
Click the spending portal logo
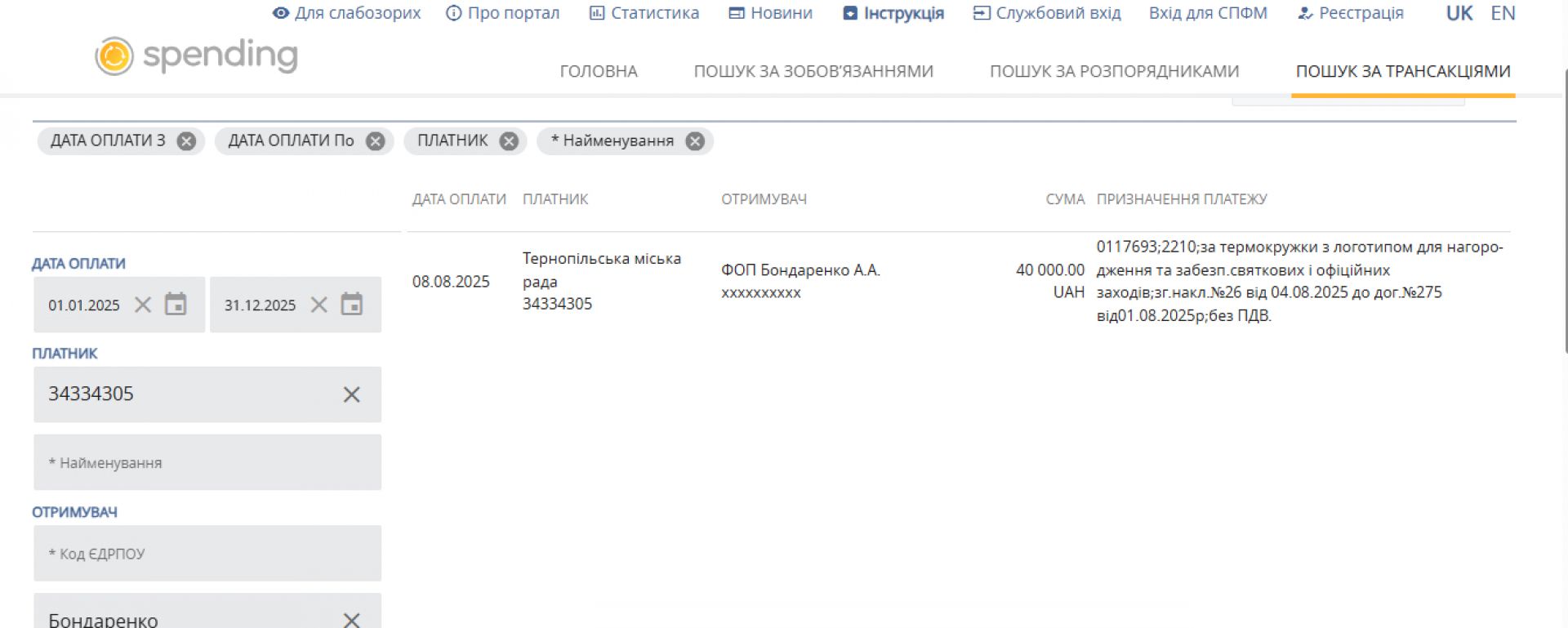point(196,56)
